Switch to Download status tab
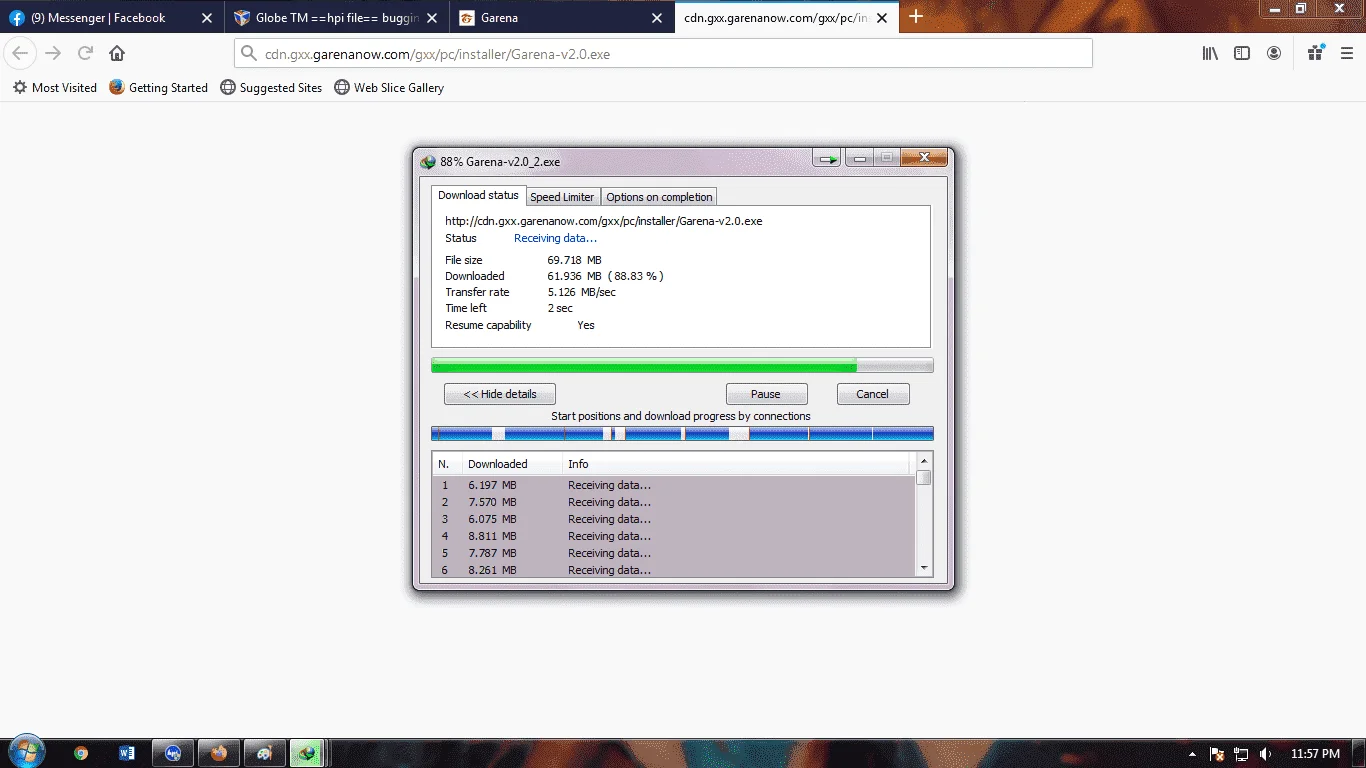Image resolution: width=1366 pixels, height=768 pixels. pyautogui.click(x=478, y=195)
